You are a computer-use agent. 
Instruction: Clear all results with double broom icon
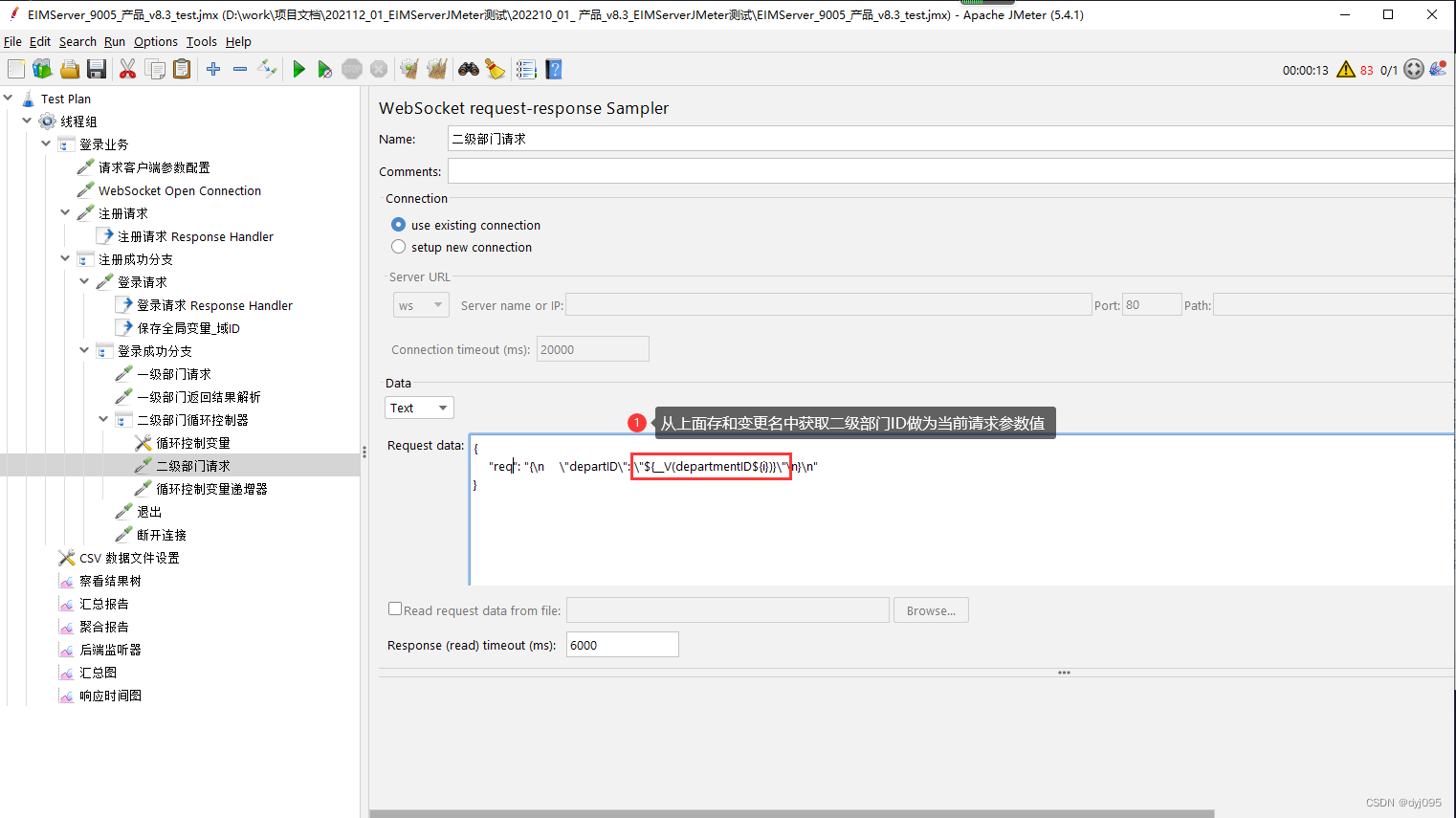coord(437,69)
